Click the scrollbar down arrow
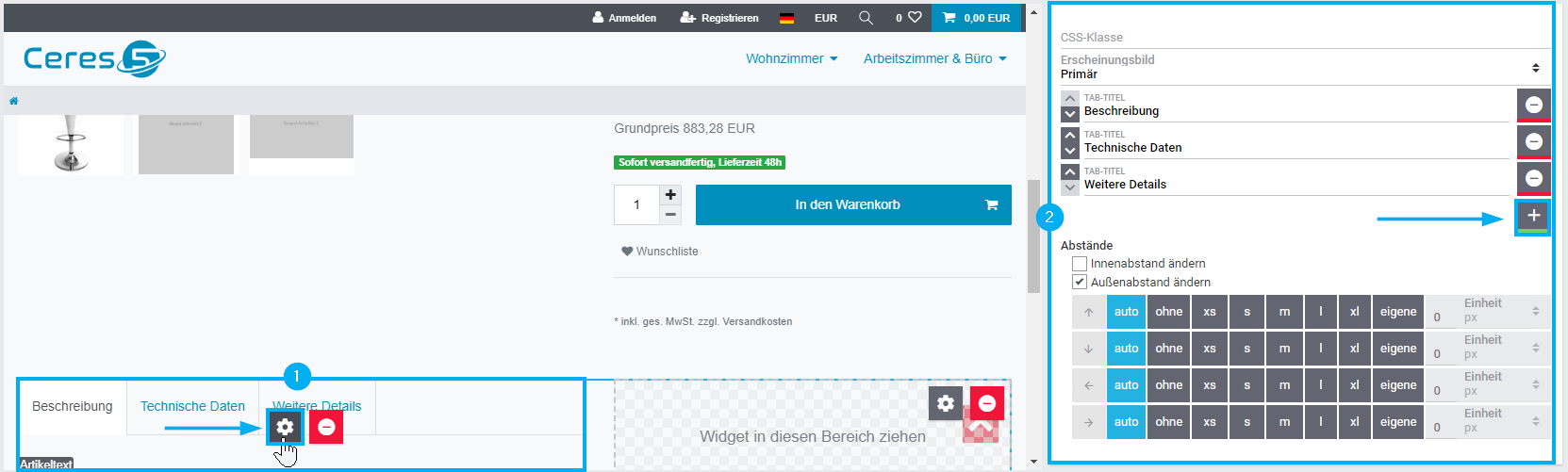The height and width of the screenshot is (472, 1568). click(1034, 462)
